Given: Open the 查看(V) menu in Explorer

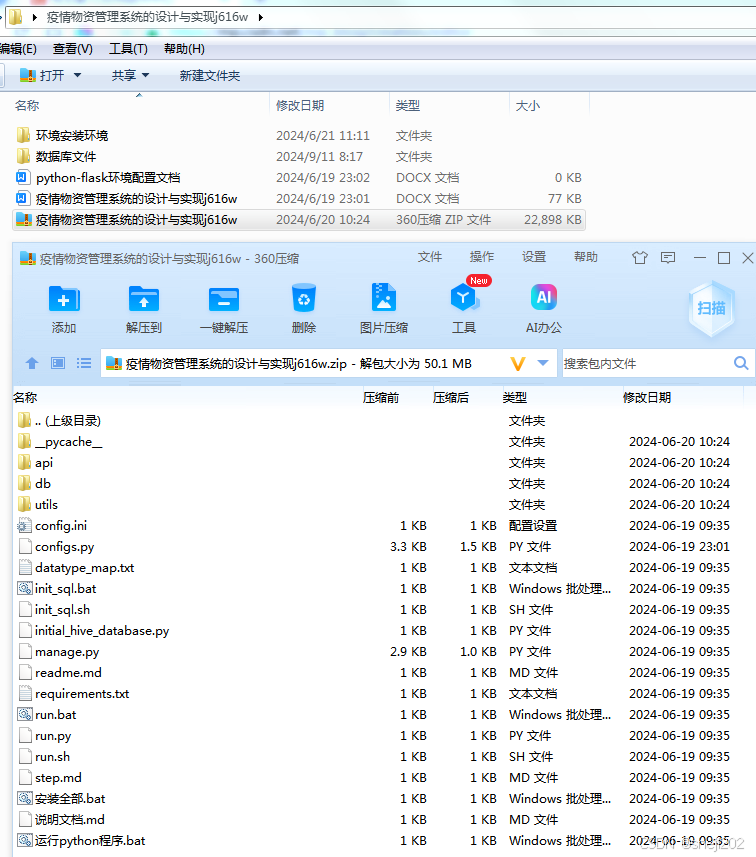Looking at the screenshot, I should pyautogui.click(x=73, y=49).
